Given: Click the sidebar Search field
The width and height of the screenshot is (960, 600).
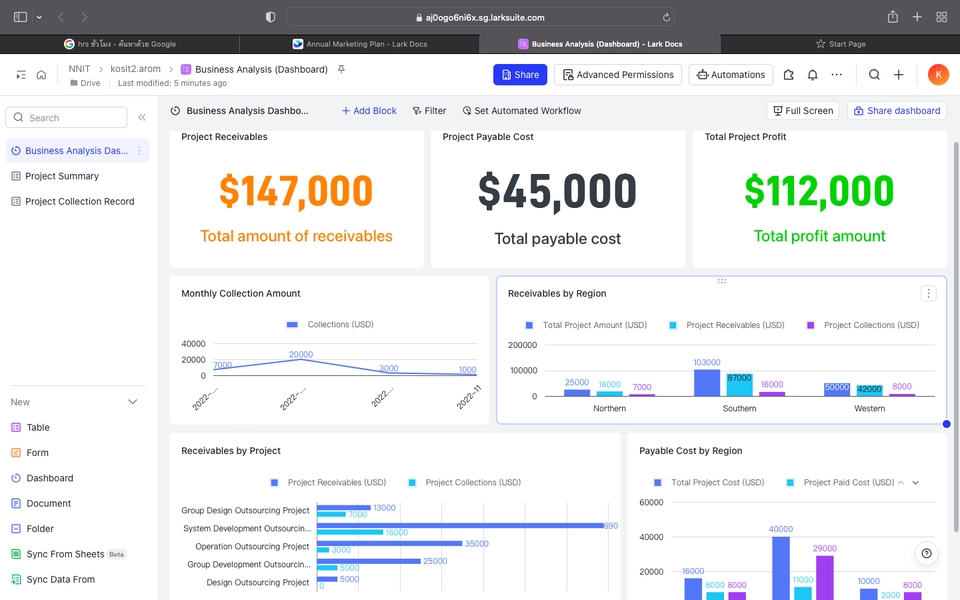Looking at the screenshot, I should click(x=66, y=118).
